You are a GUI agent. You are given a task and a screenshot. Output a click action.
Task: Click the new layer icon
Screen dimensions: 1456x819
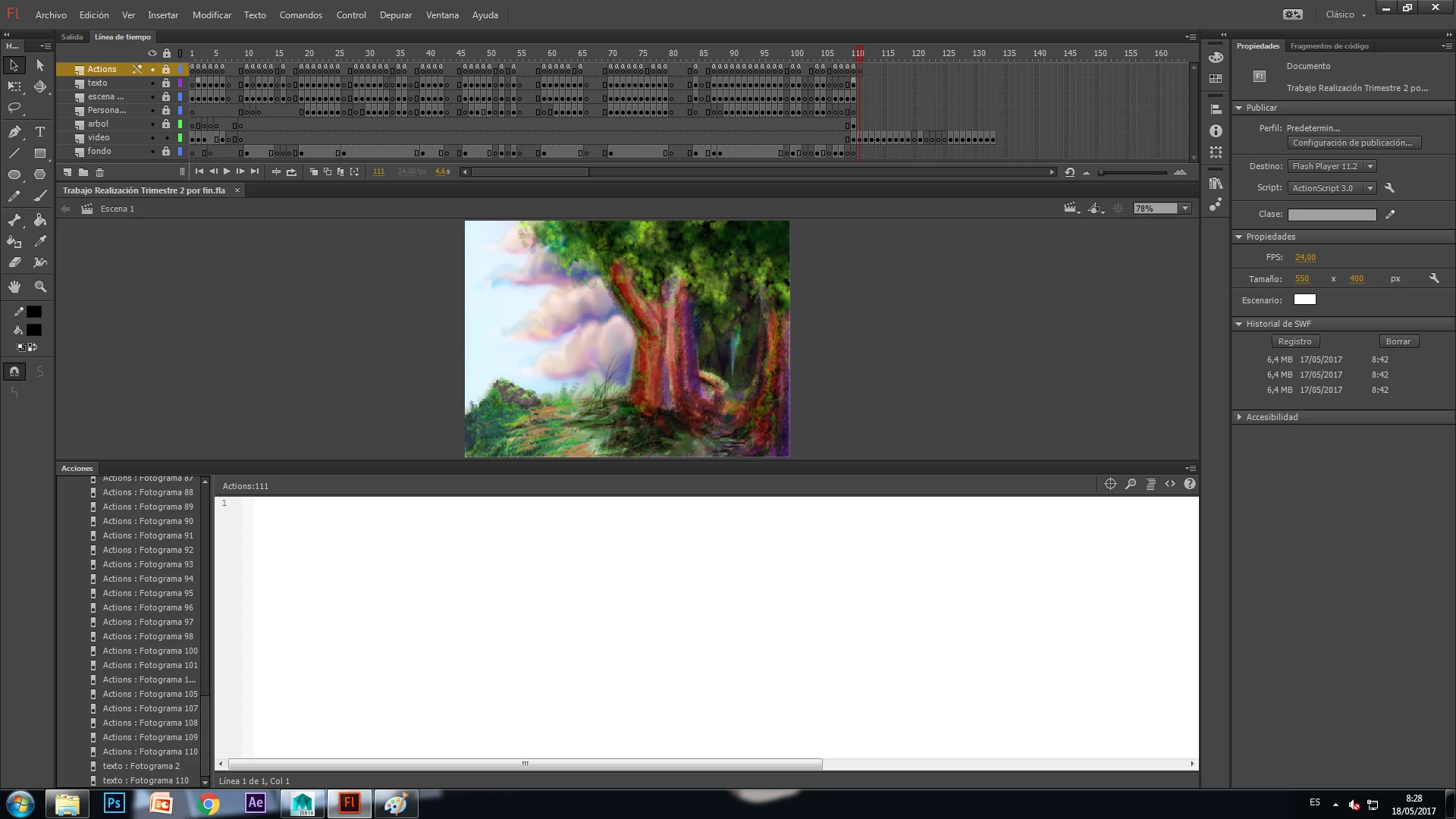[x=67, y=172]
